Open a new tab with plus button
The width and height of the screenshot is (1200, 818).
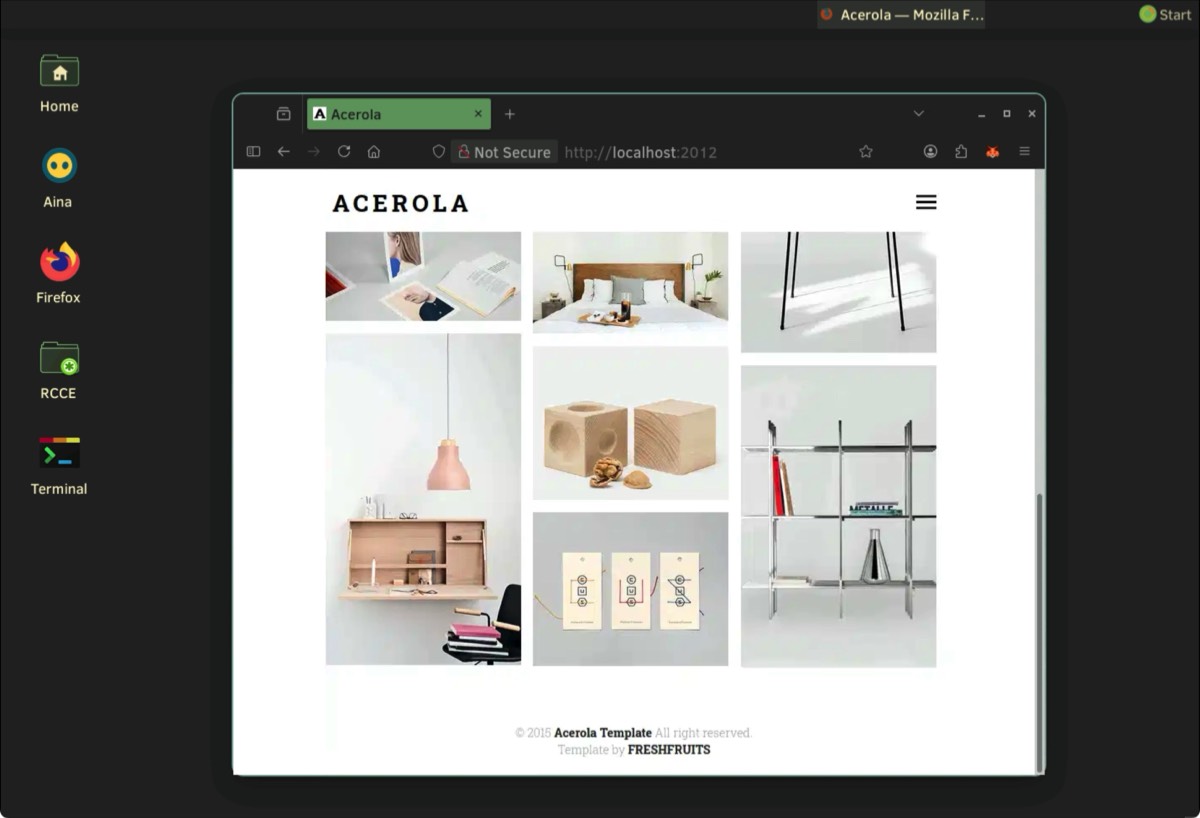point(509,114)
